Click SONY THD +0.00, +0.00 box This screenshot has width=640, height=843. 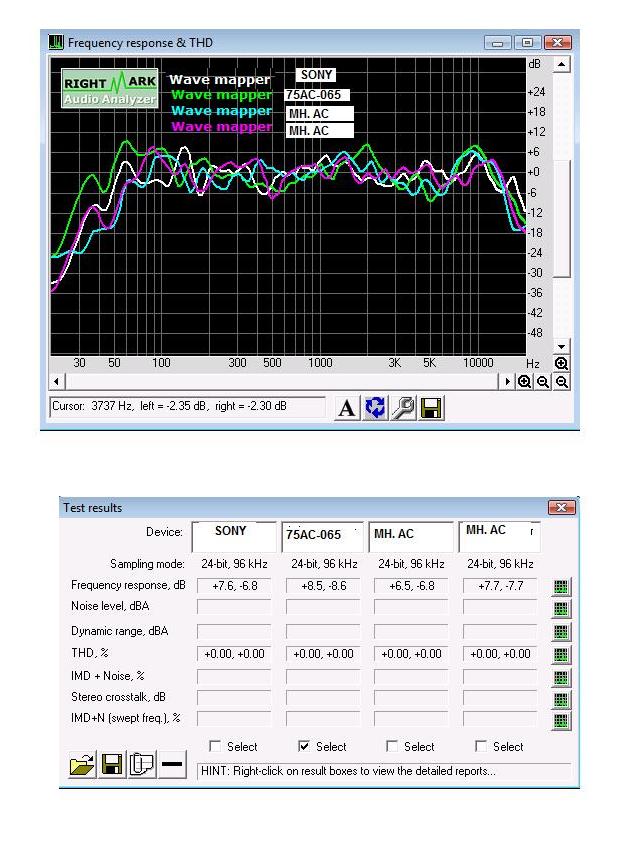(x=234, y=654)
